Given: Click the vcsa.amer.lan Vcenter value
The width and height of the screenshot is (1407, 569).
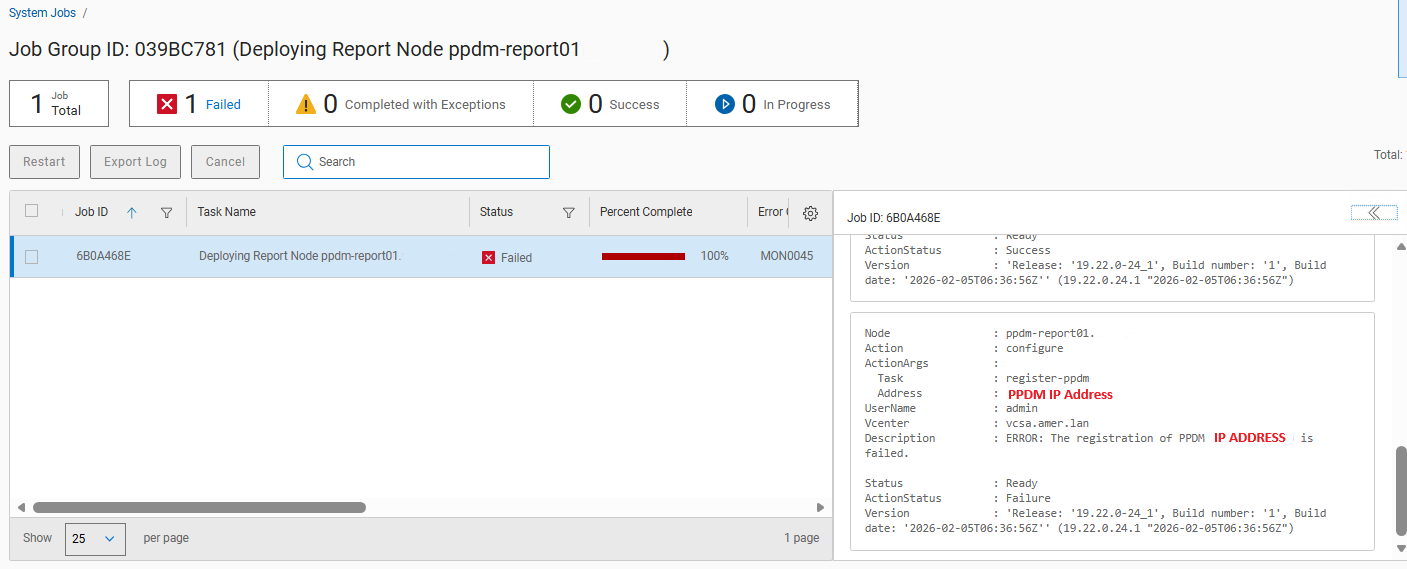Looking at the screenshot, I should click(1047, 423).
